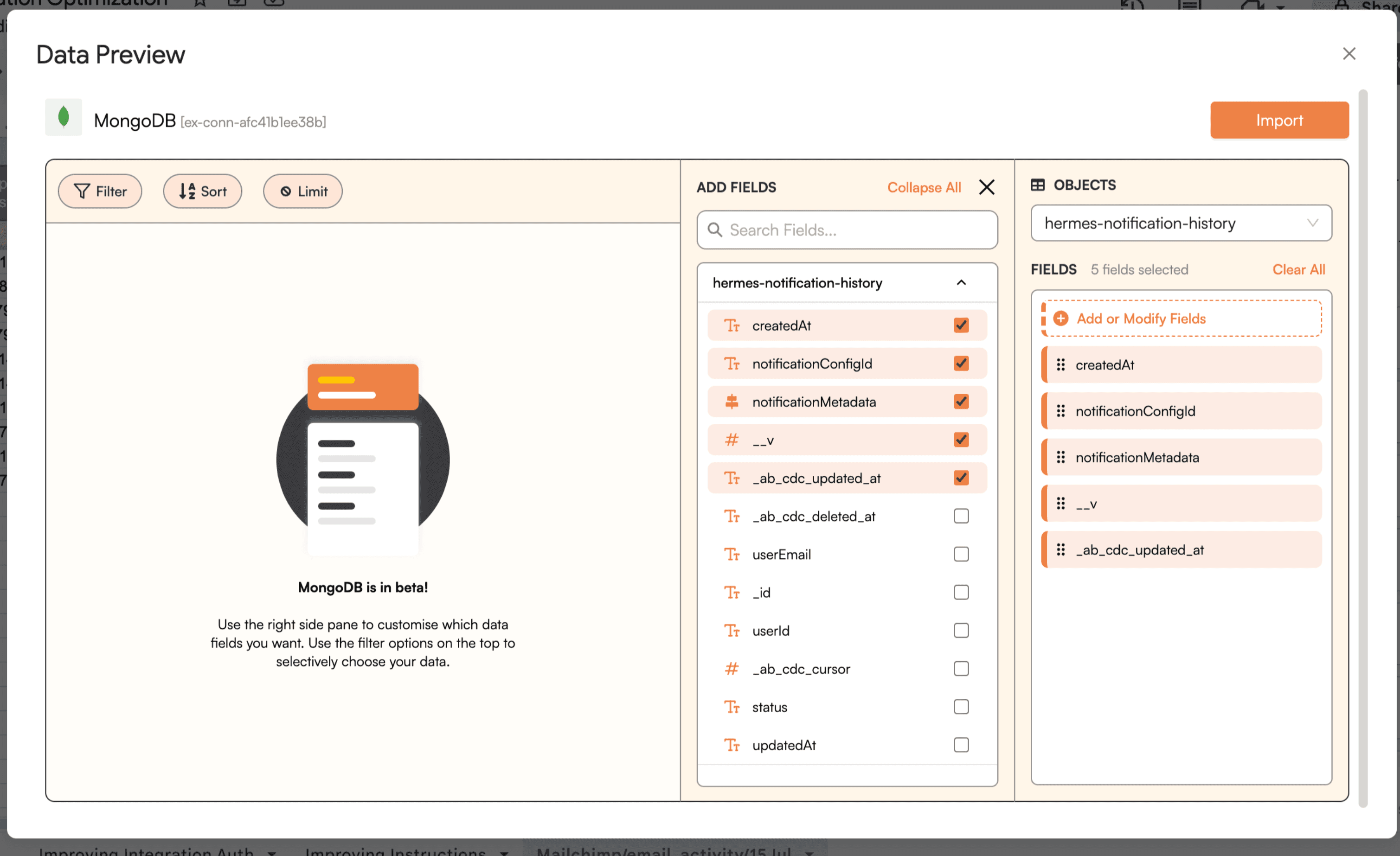Select _ab_cdc_updated_at item in Fields list
The image size is (1400, 856).
tap(1182, 549)
